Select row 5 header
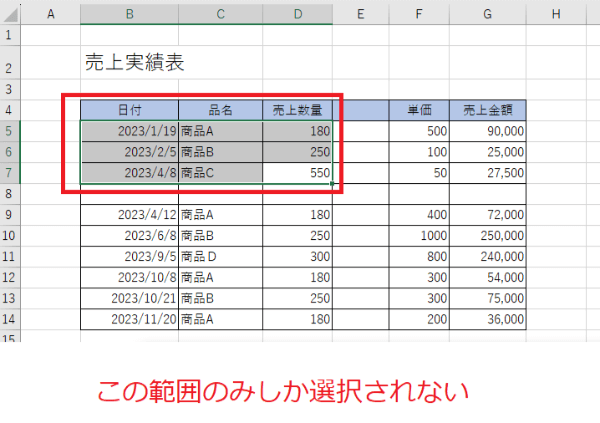The width and height of the screenshot is (600, 423). [x=10, y=131]
